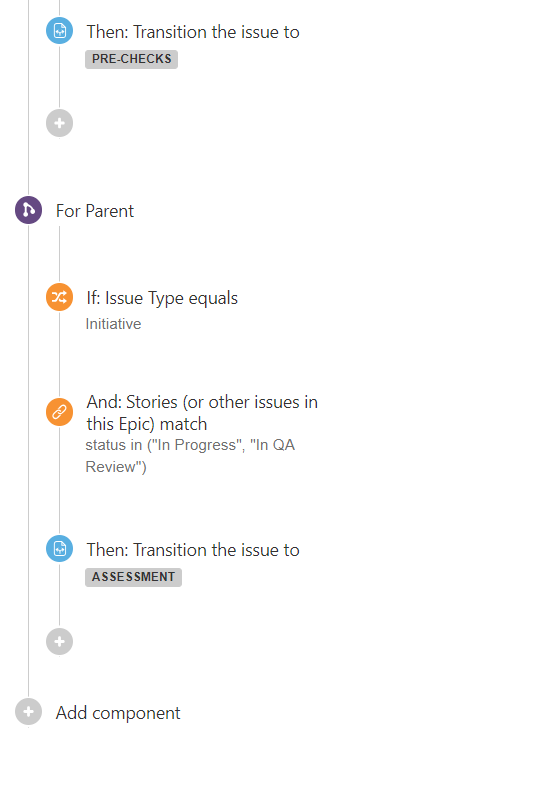Click the purple For Parent branch icon

coord(28,210)
